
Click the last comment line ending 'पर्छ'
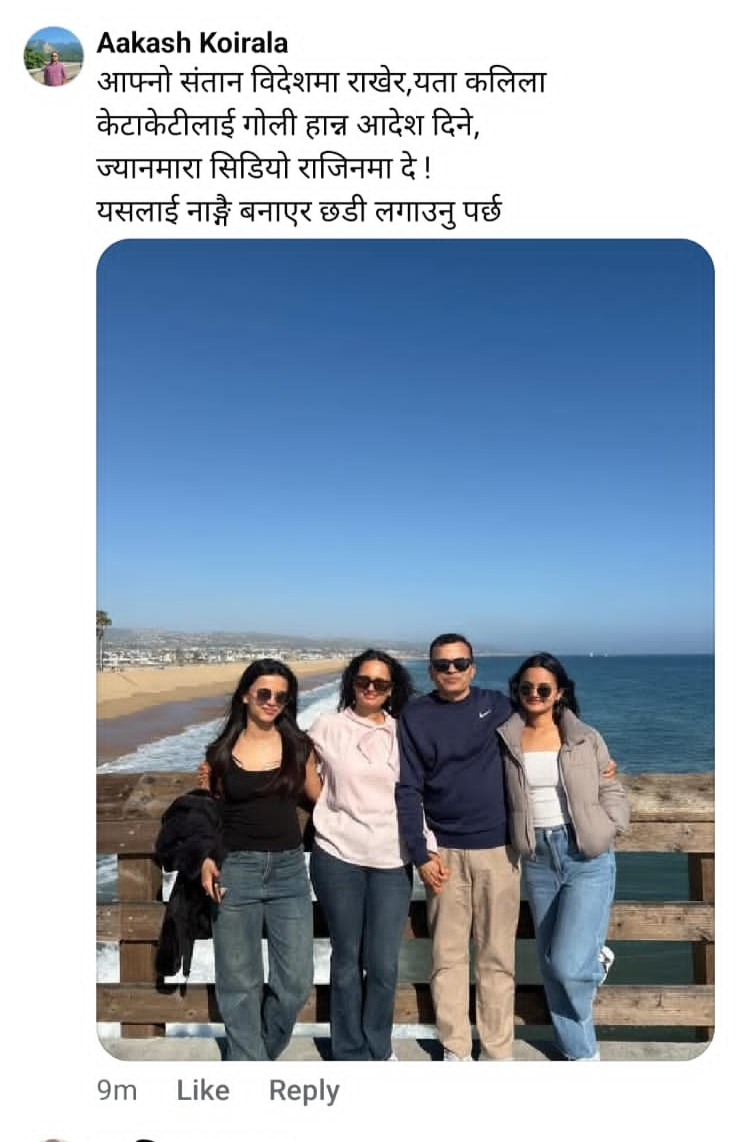coord(299,211)
